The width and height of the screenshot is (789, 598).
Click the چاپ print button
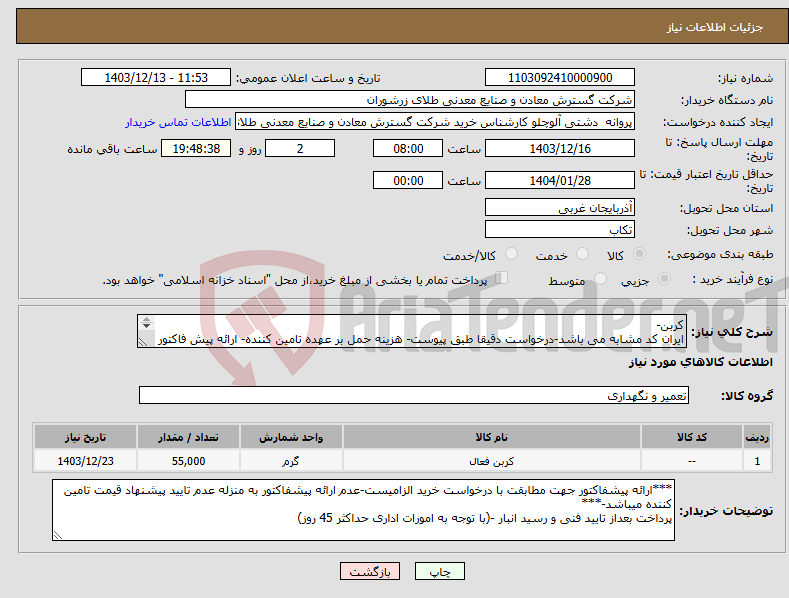click(x=439, y=572)
